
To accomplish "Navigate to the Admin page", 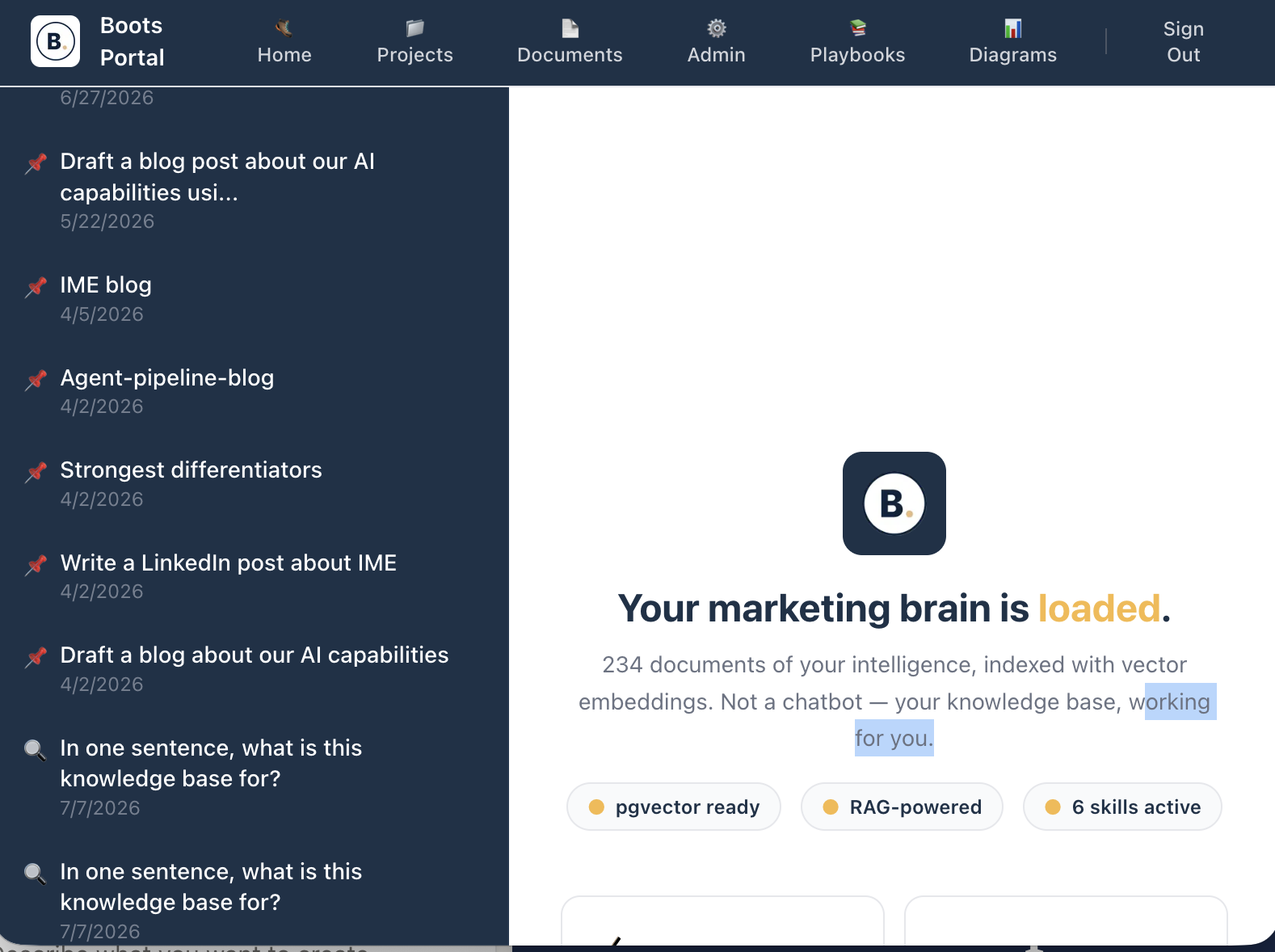I will point(716,41).
